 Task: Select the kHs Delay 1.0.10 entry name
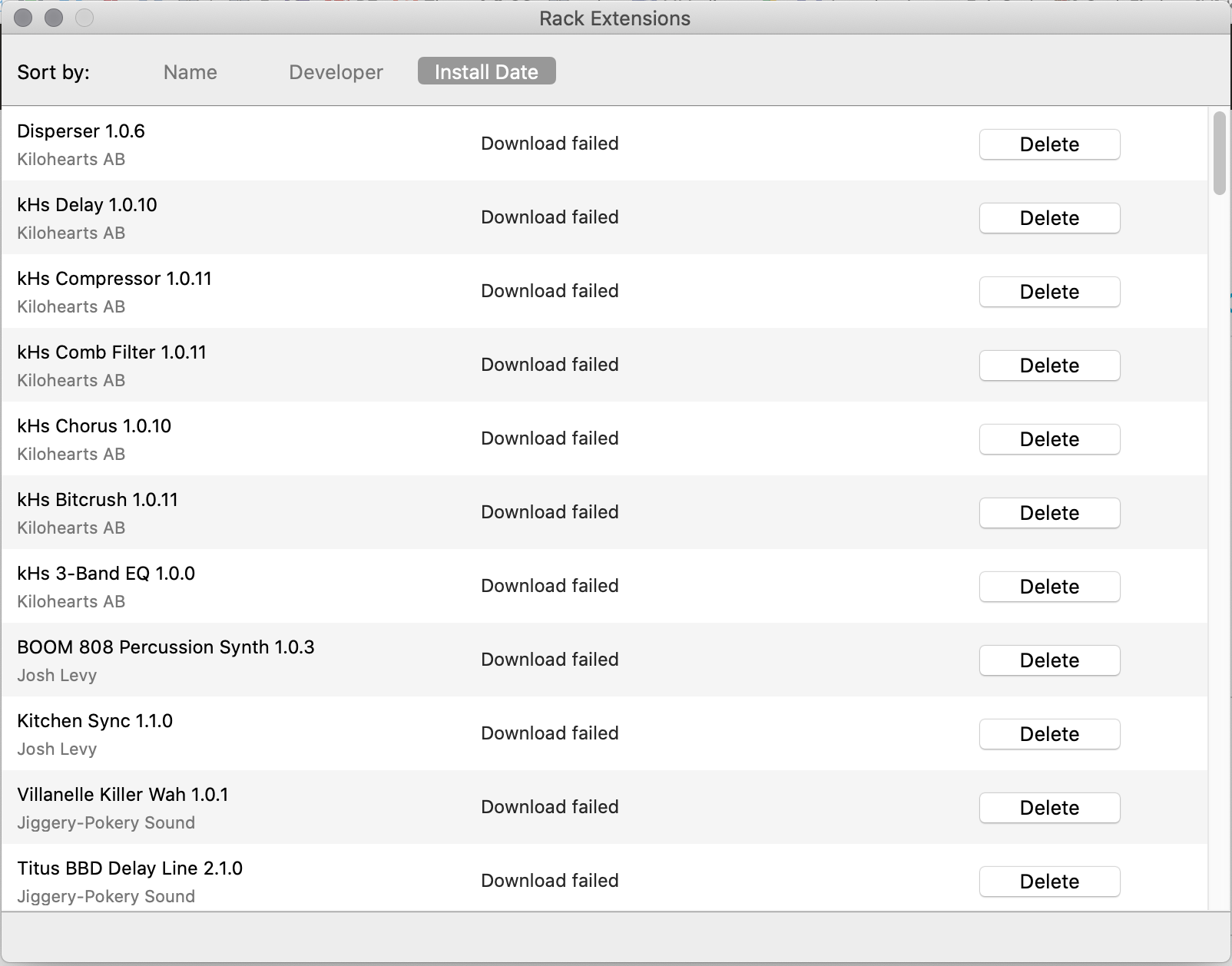[x=87, y=205]
